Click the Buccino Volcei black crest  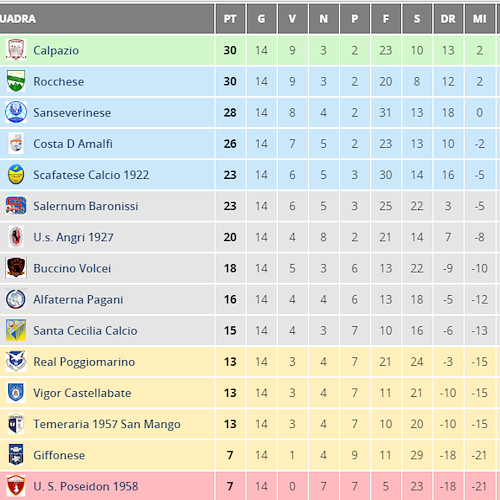(x=16, y=268)
